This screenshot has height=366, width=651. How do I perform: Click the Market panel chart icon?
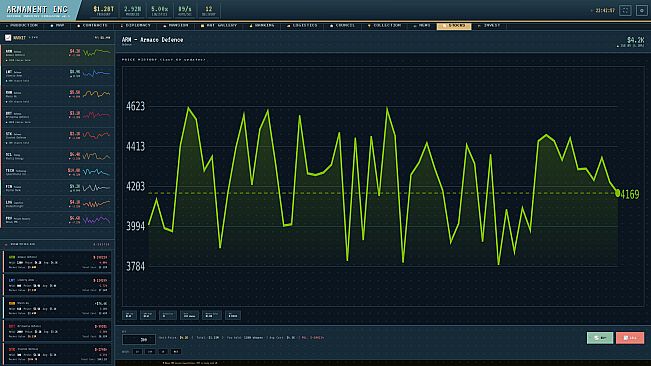(x=8, y=37)
